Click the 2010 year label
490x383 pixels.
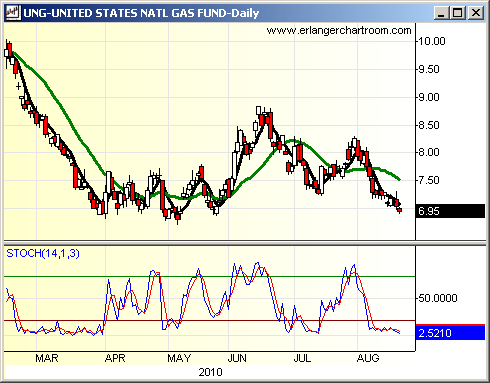tap(210, 372)
